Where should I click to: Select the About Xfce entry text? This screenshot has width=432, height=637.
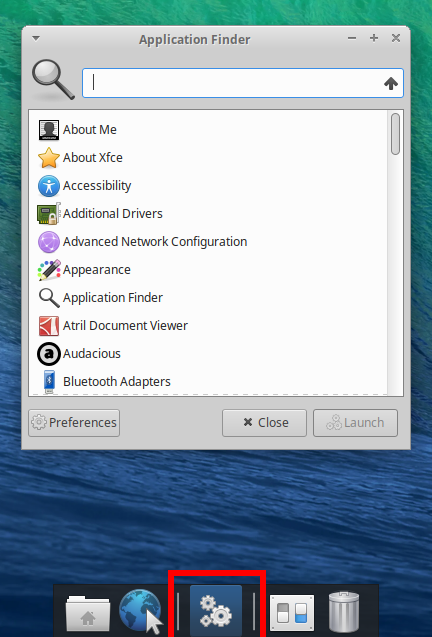[x=93, y=158]
